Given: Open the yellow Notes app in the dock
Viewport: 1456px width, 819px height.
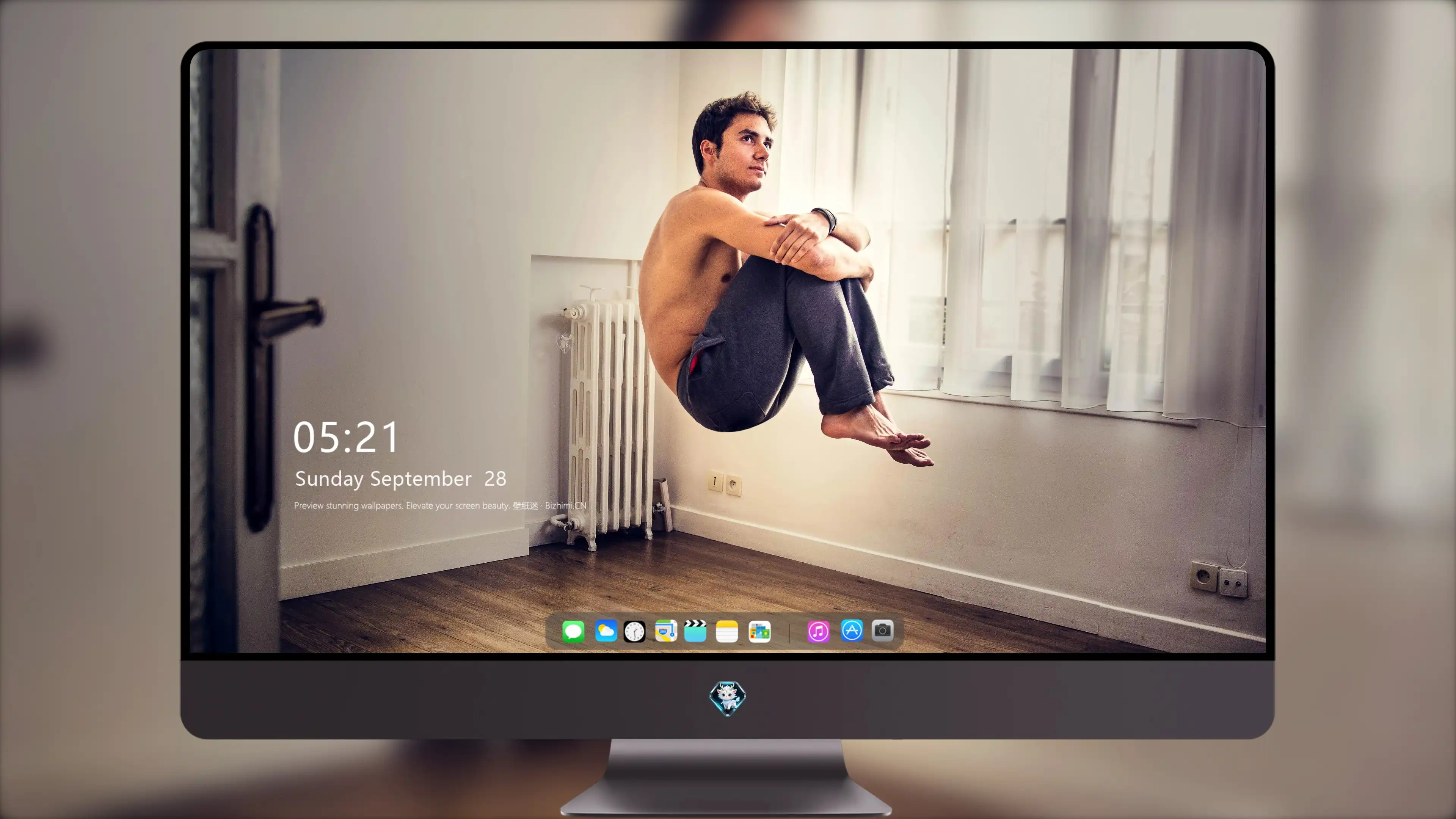Looking at the screenshot, I should click(727, 631).
